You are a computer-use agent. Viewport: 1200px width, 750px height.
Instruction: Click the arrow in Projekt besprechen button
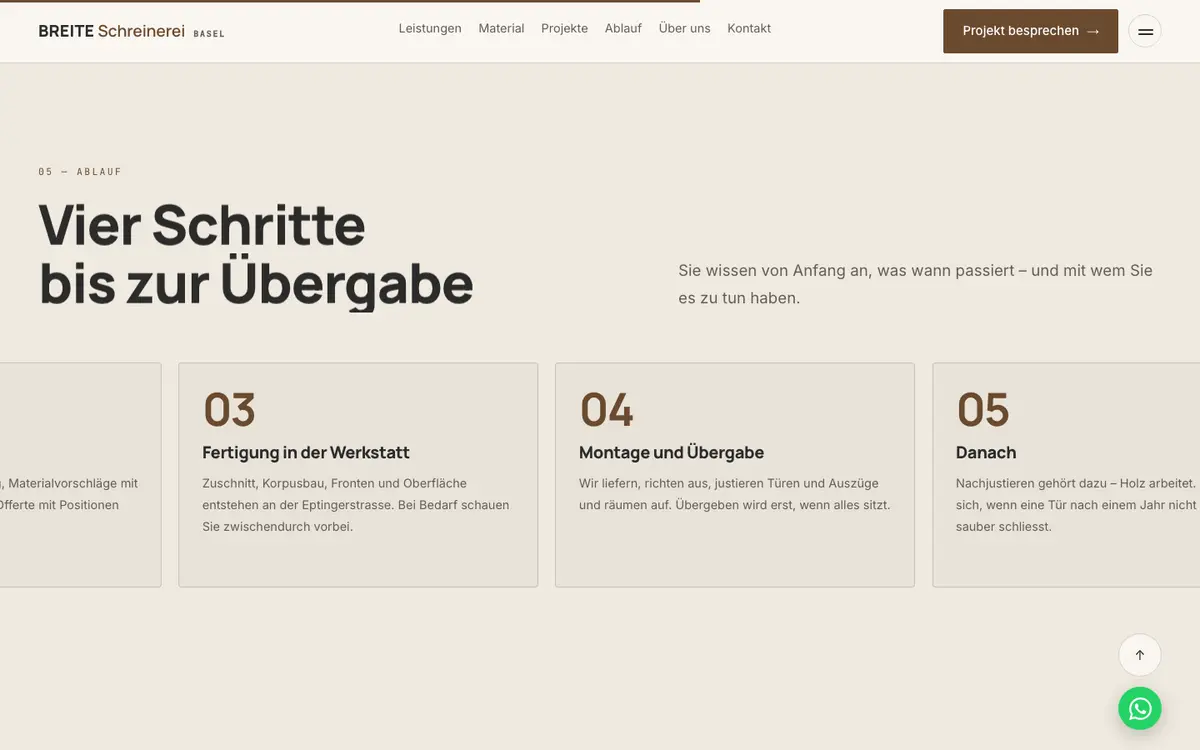coord(1092,31)
